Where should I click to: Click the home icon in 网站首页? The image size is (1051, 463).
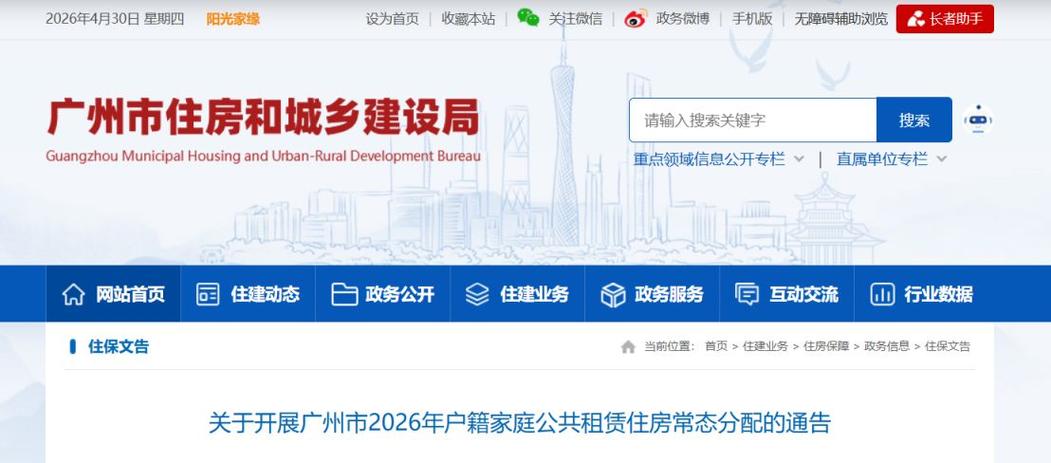(x=74, y=294)
